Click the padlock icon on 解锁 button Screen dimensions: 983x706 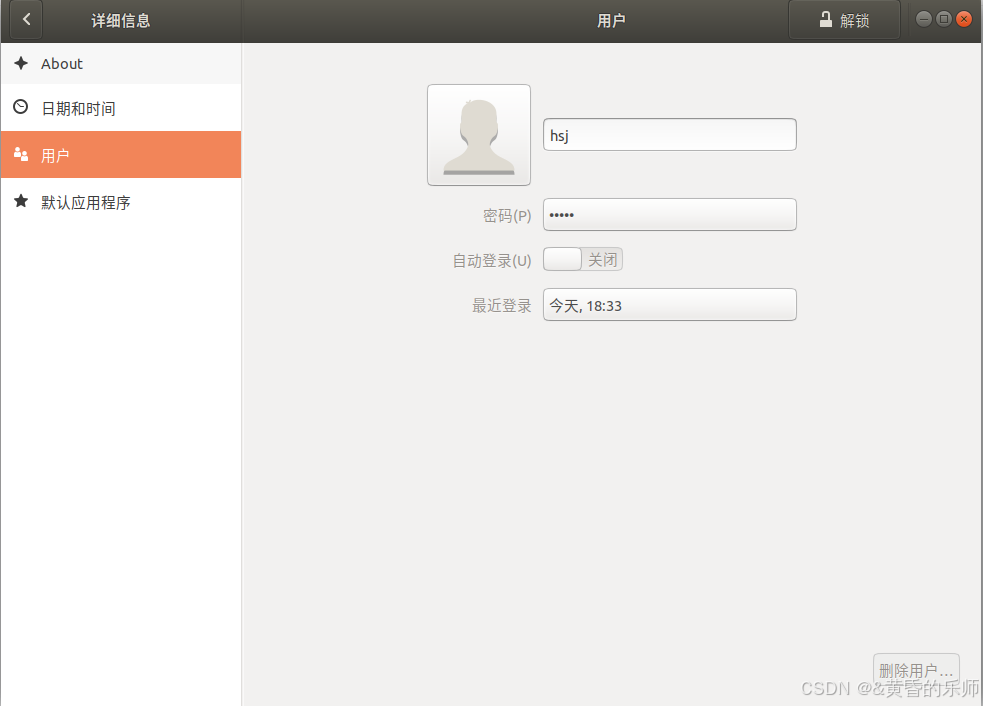coord(826,20)
